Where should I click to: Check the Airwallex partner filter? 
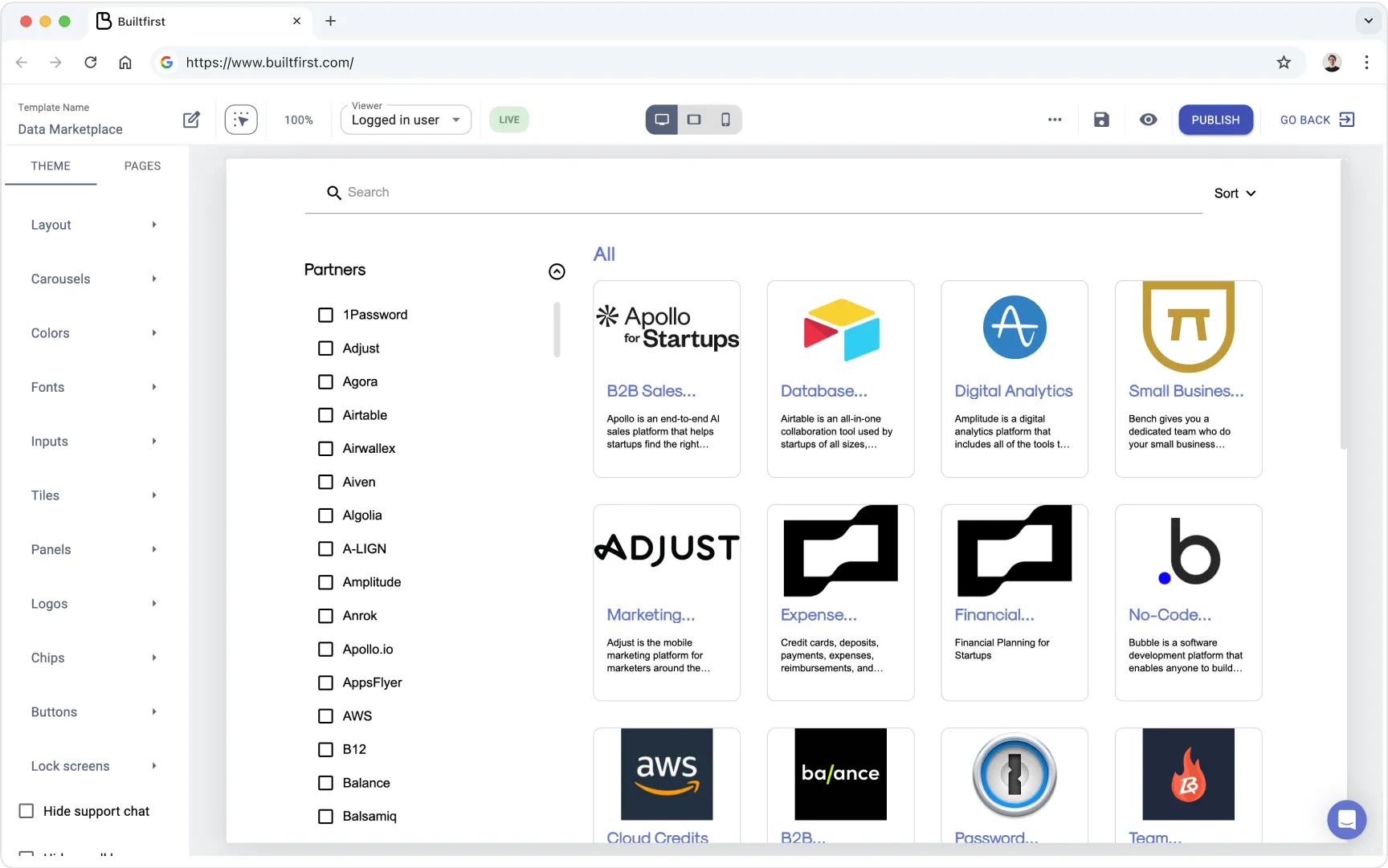(x=325, y=449)
